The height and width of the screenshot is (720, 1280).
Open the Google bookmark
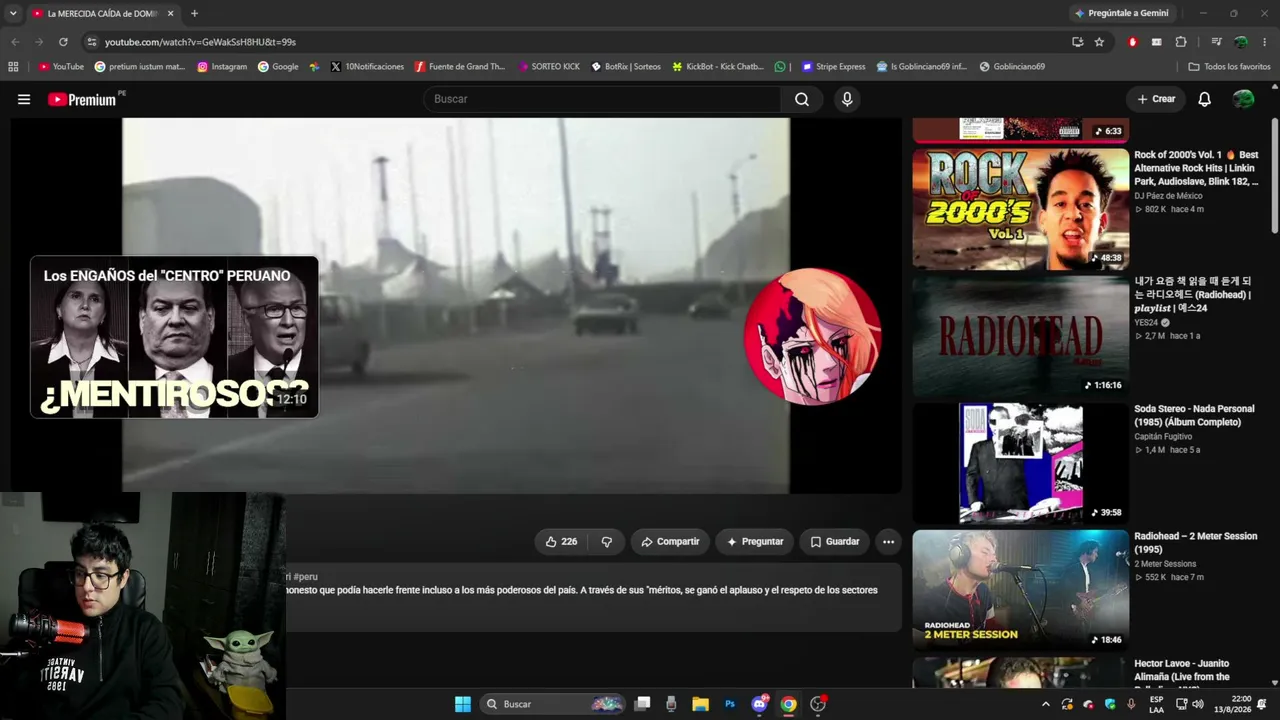pyautogui.click(x=278, y=67)
